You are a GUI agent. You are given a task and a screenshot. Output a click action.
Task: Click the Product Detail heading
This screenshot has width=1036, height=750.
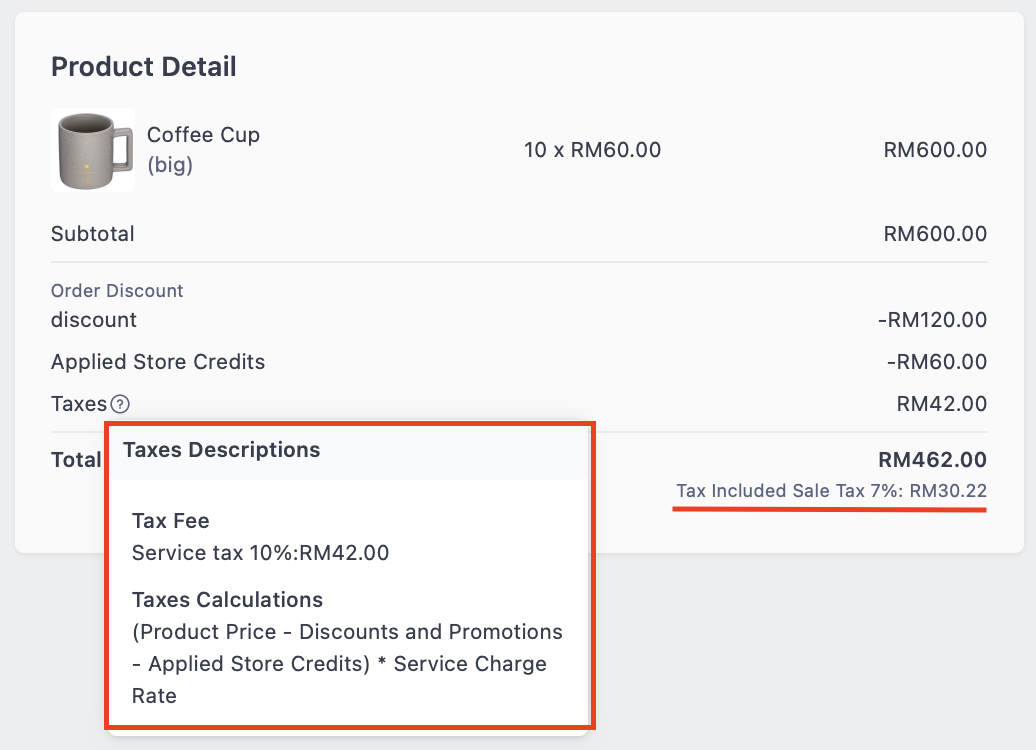144,67
